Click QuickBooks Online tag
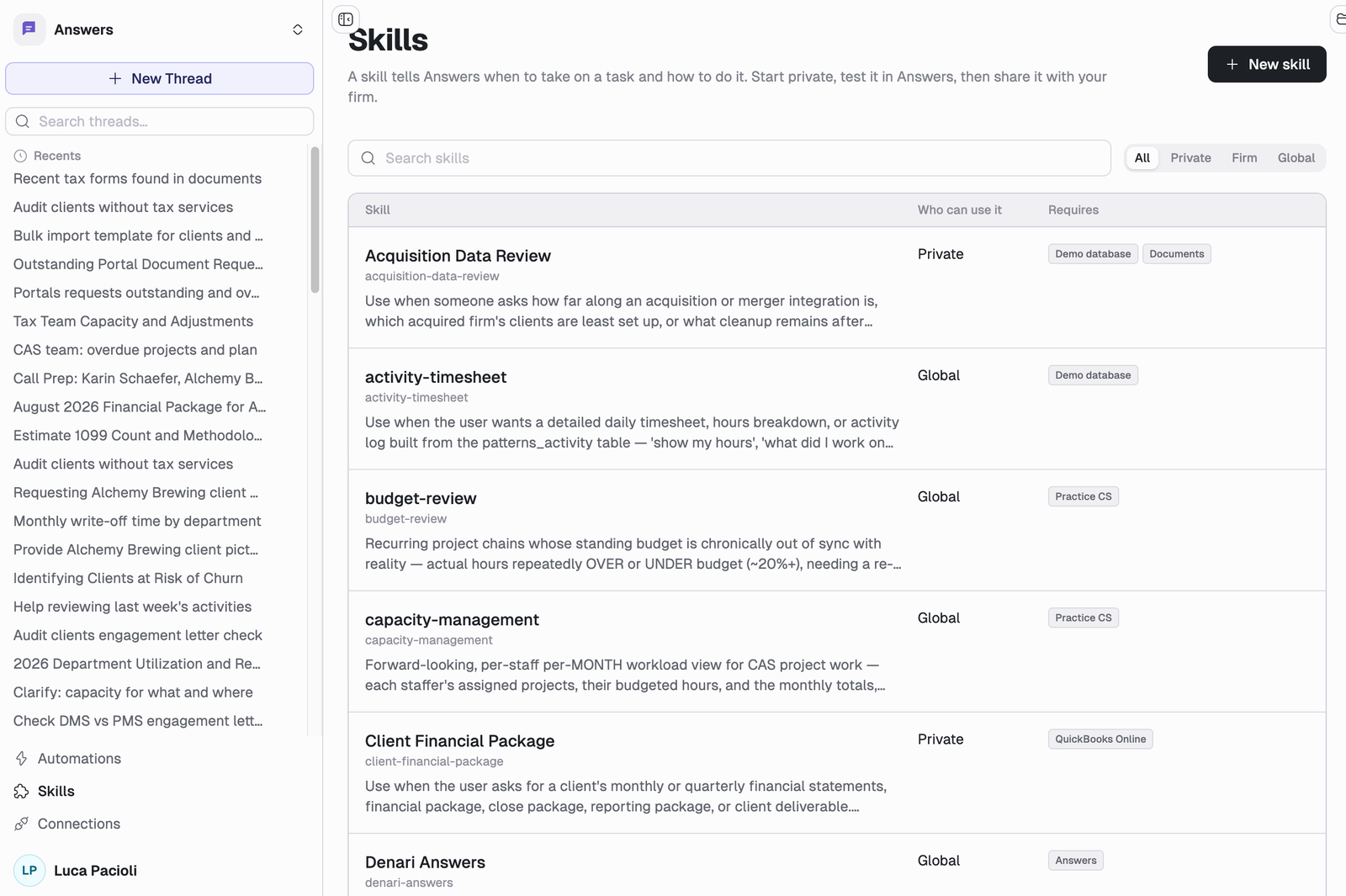This screenshot has width=1346, height=896. tap(1100, 740)
